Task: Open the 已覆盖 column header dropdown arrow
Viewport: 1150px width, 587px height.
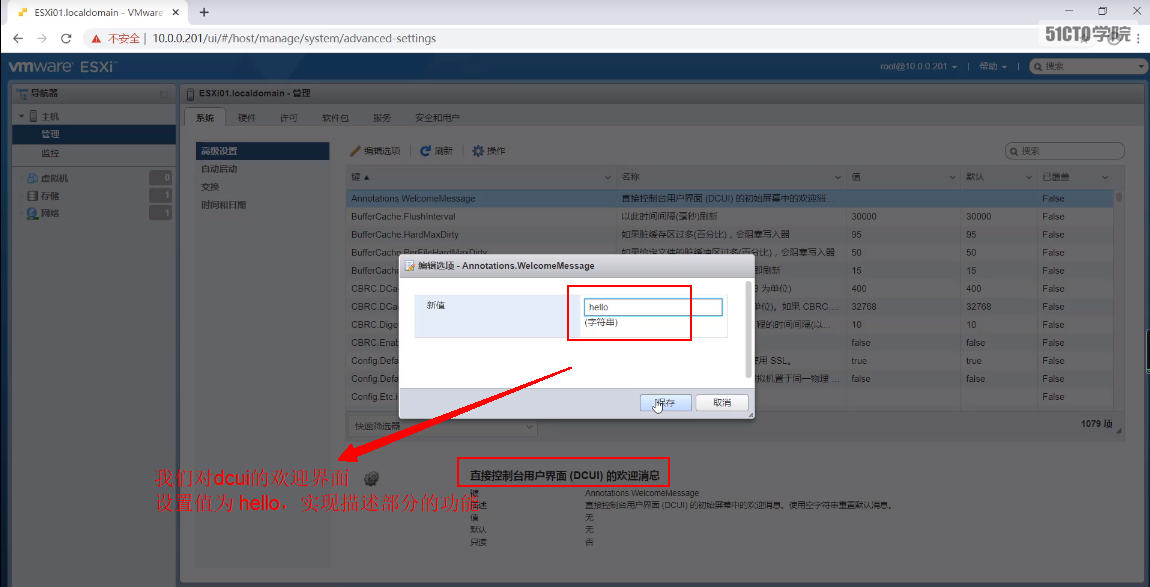Action: click(x=1105, y=178)
